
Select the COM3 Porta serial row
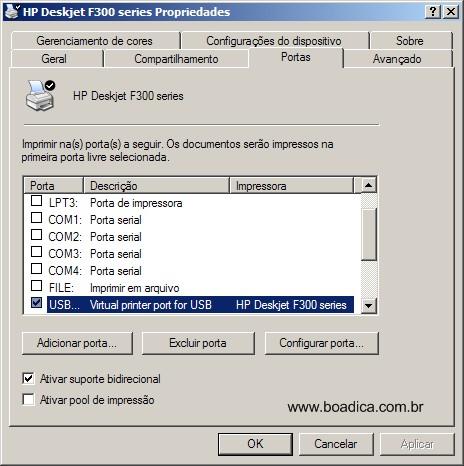(x=192, y=254)
